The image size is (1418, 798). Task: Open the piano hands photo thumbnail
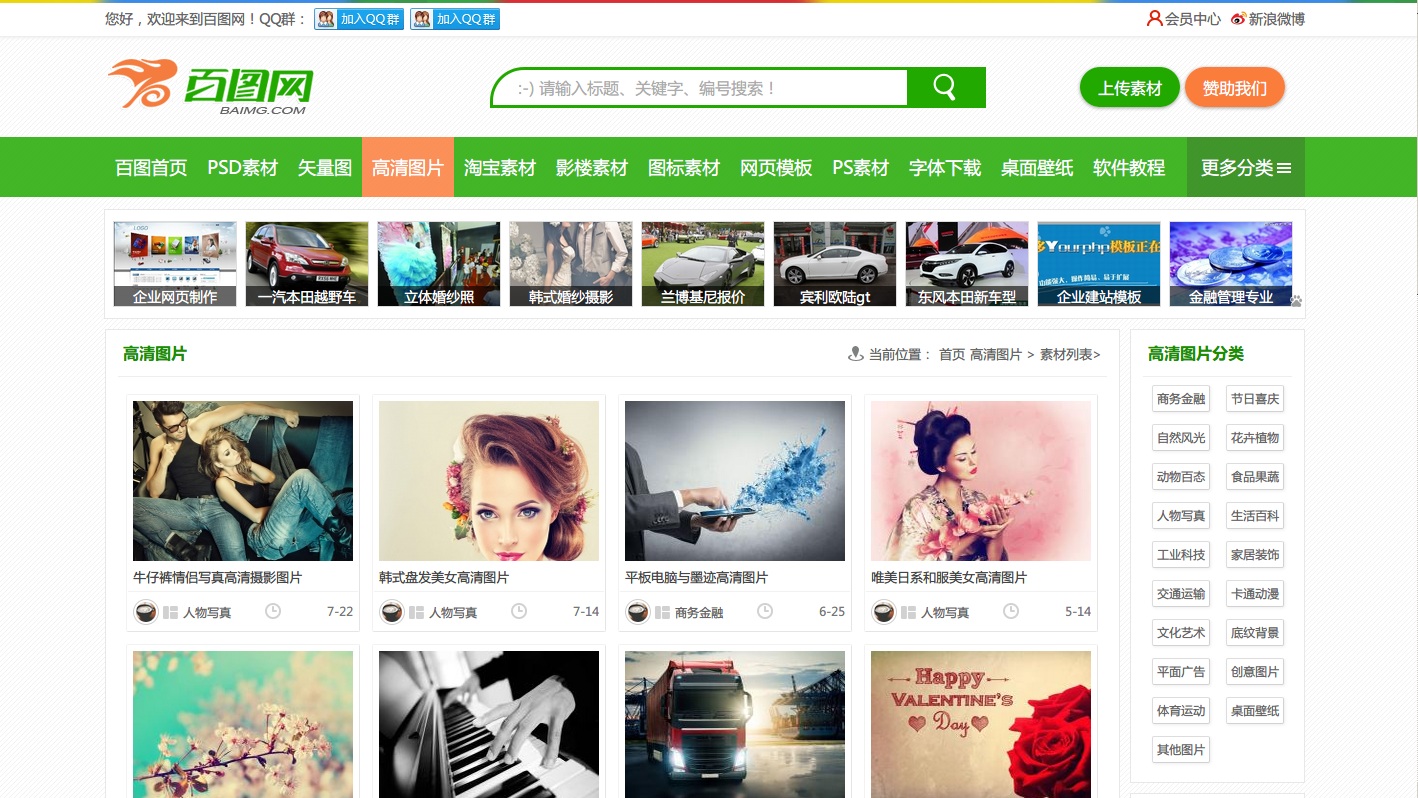point(489,724)
